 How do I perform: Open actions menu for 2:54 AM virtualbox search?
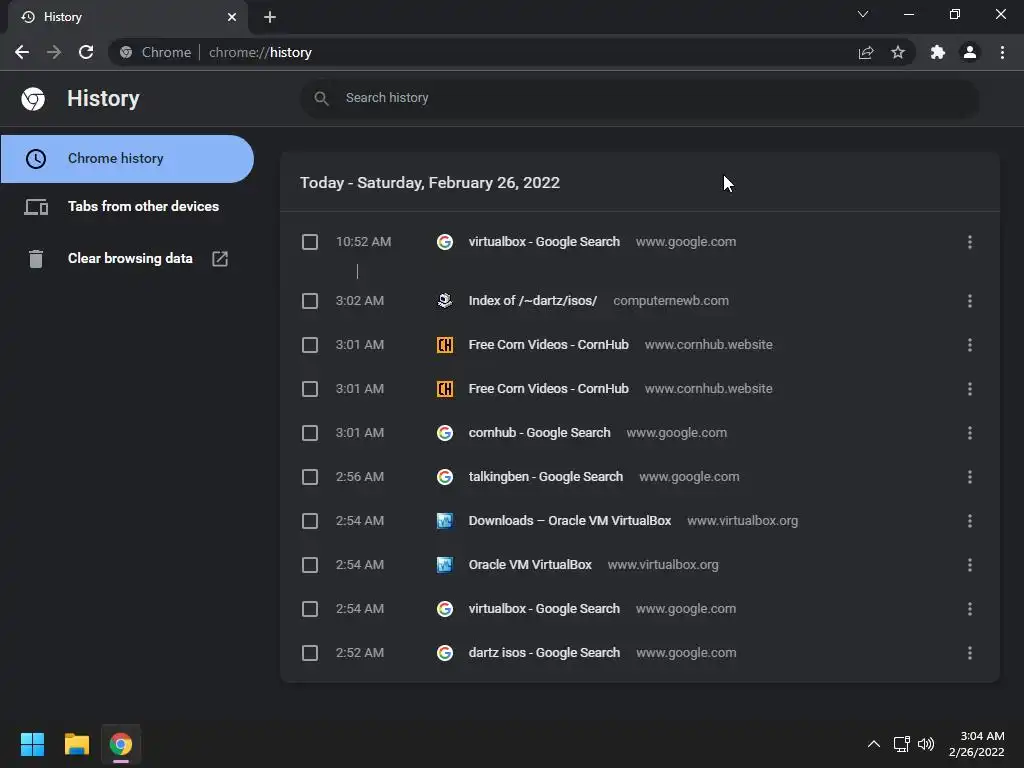(970, 609)
